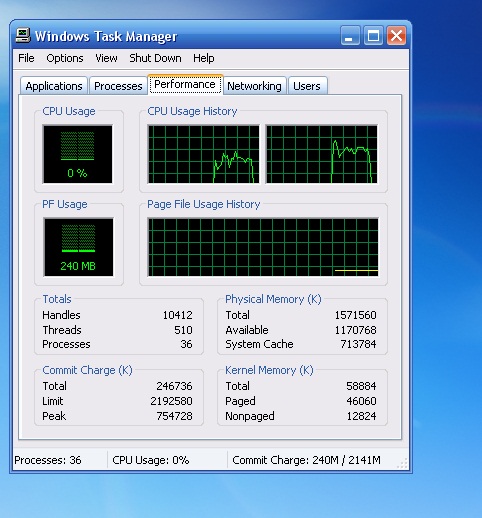Viewport: 482px width, 518px height.
Task: Click the Handles label in Totals
Action: (x=61, y=315)
